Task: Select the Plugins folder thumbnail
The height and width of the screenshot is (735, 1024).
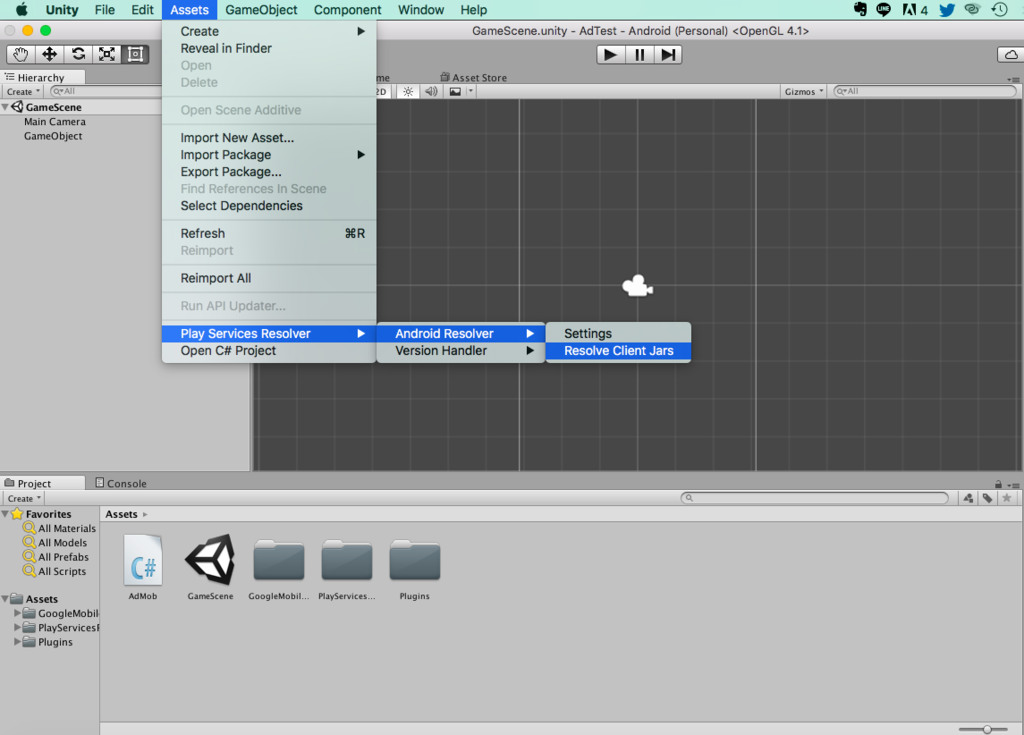Action: pos(415,567)
